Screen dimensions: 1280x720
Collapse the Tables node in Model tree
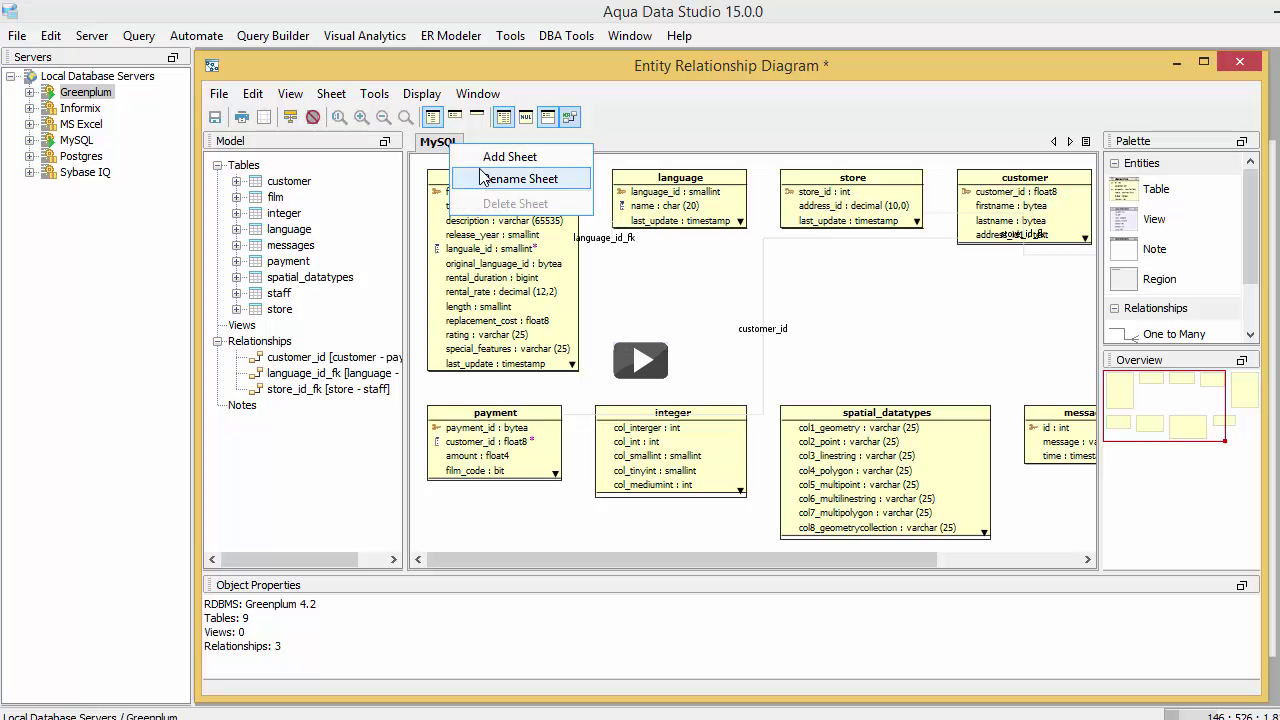pyautogui.click(x=217, y=166)
